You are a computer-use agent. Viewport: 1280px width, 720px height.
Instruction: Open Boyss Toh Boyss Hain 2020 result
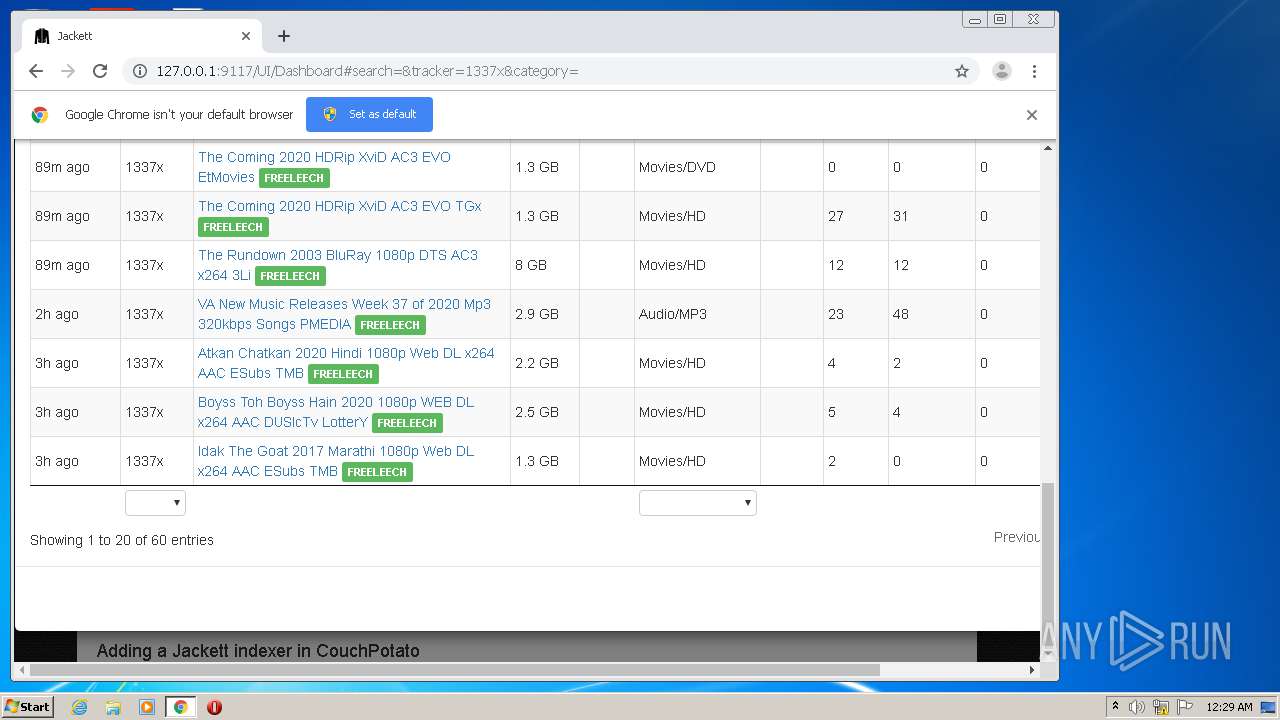[336, 412]
